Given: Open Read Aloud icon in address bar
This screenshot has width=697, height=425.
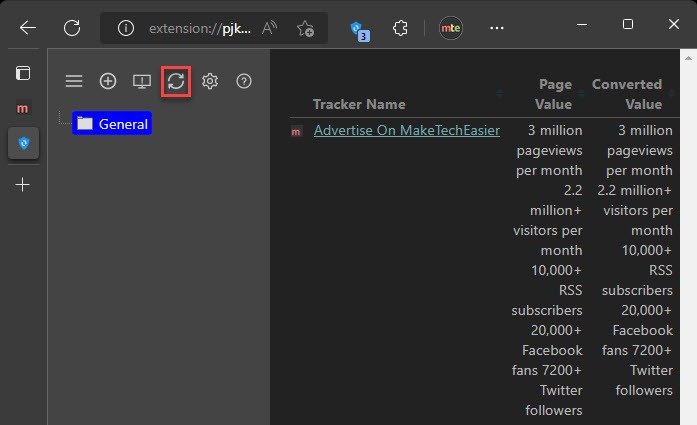Looking at the screenshot, I should pyautogui.click(x=269, y=28).
